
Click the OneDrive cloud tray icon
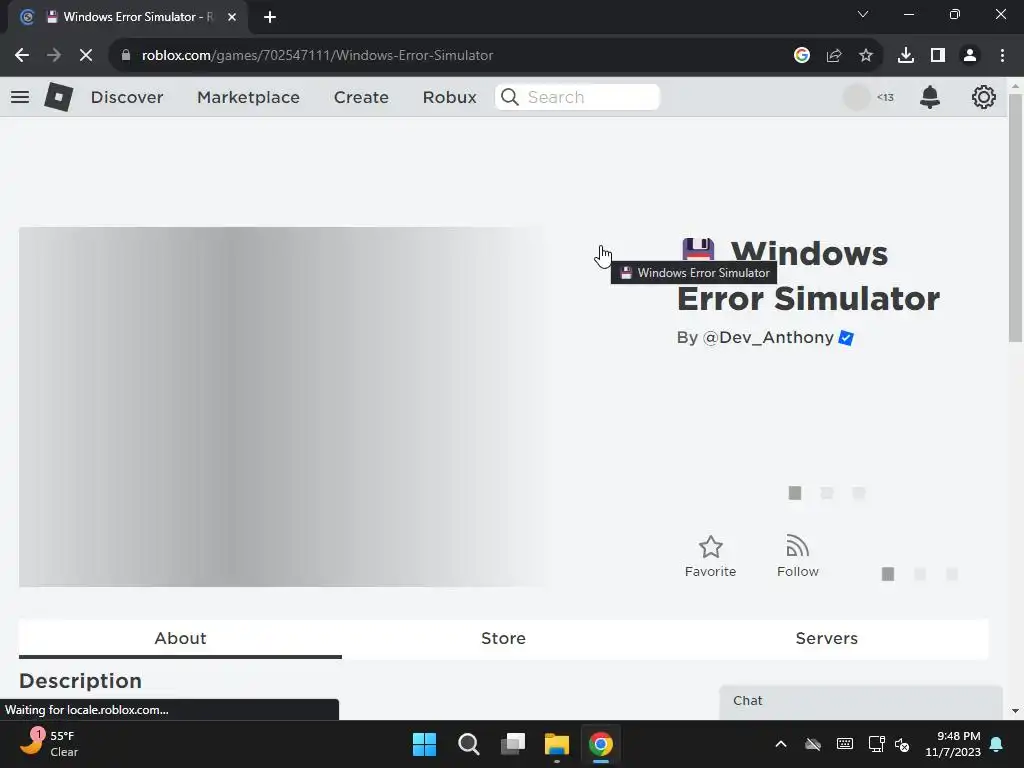(x=812, y=744)
